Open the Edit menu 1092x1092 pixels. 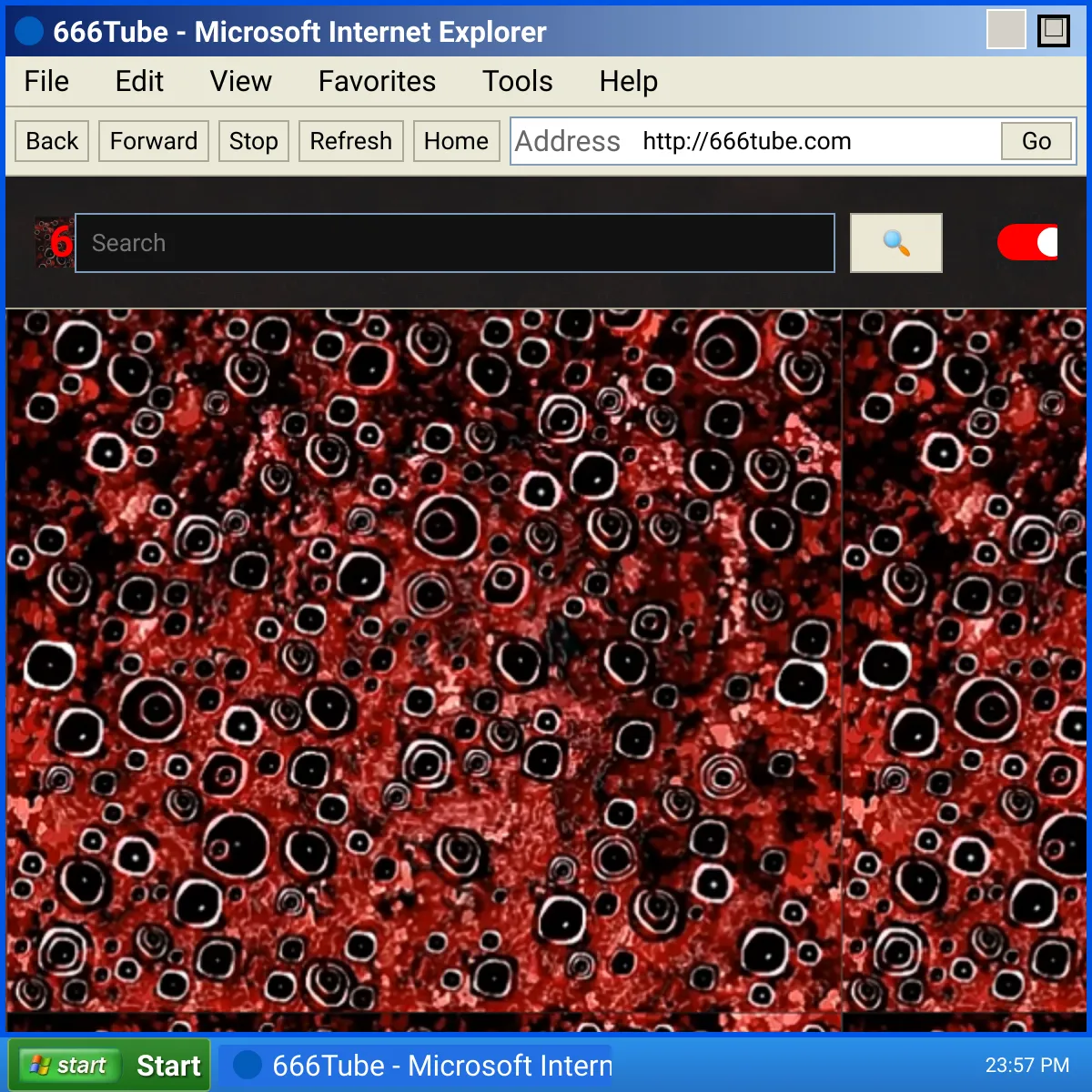click(x=139, y=81)
